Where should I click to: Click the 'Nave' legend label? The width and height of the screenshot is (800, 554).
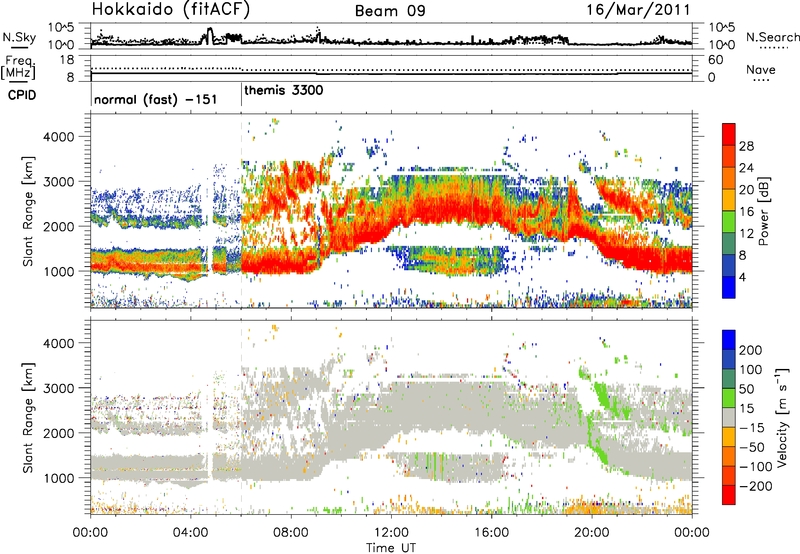tap(761, 70)
